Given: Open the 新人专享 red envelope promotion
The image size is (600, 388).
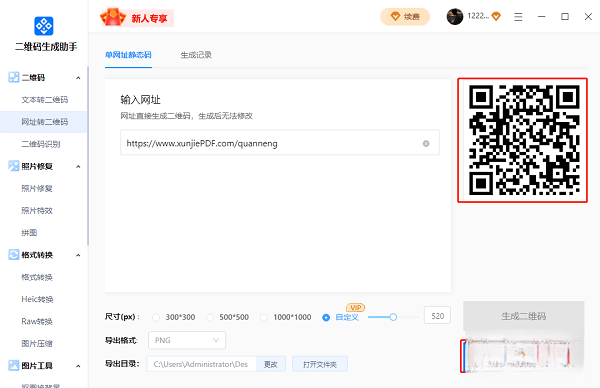Looking at the screenshot, I should point(137,18).
